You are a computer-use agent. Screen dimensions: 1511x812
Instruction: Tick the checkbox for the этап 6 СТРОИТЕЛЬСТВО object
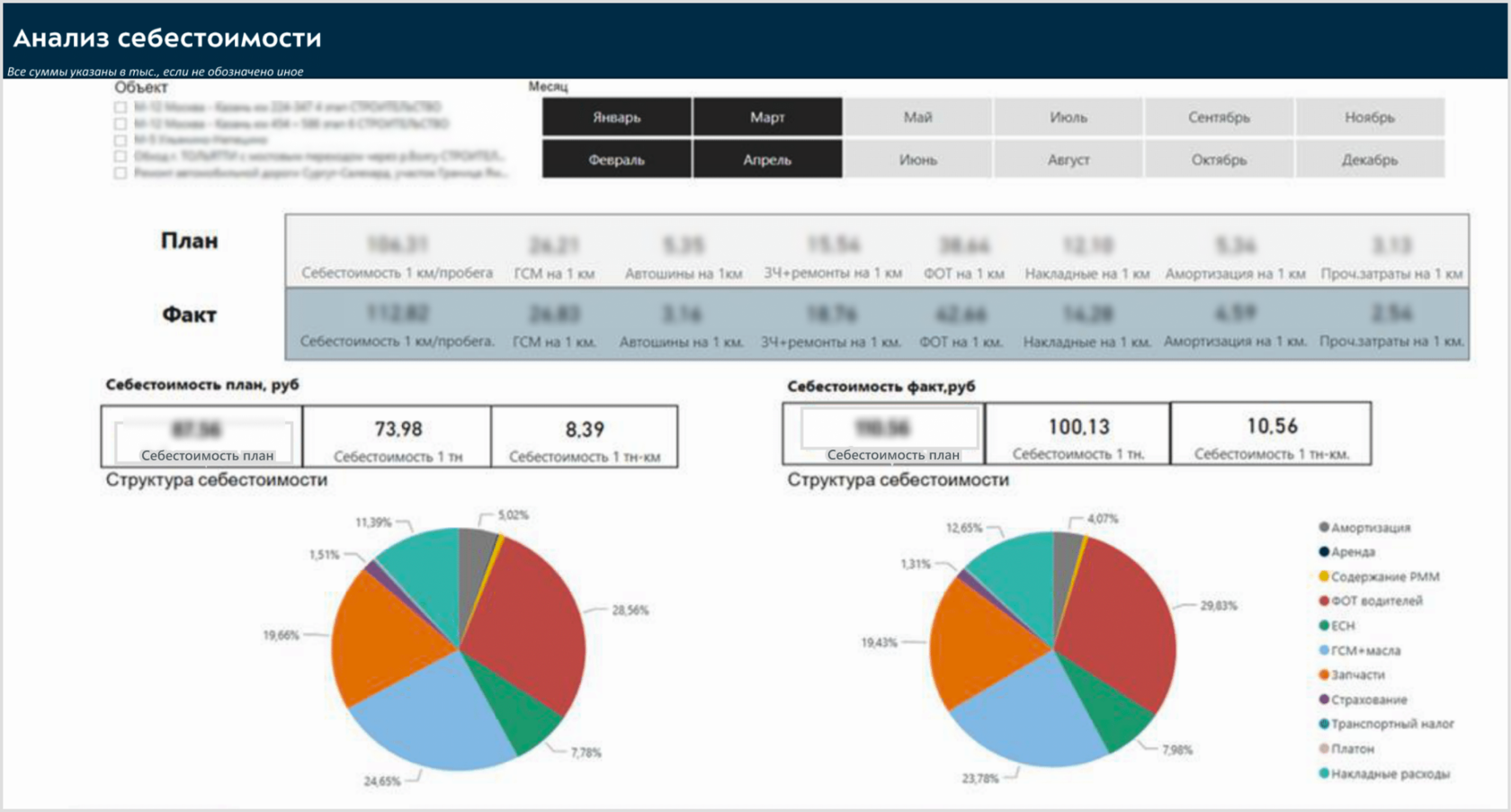click(x=120, y=123)
